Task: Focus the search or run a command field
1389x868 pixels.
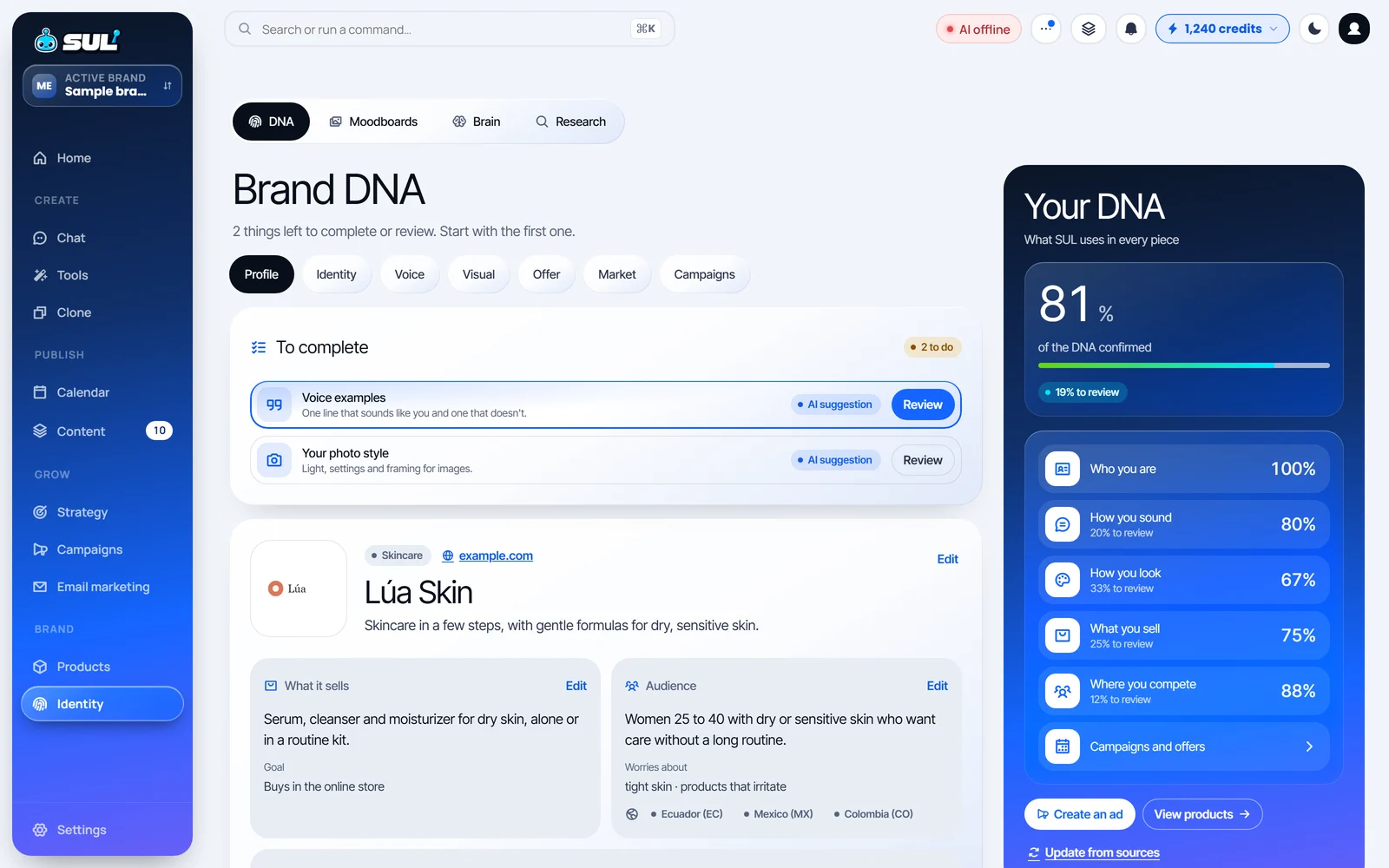Action: click(449, 29)
